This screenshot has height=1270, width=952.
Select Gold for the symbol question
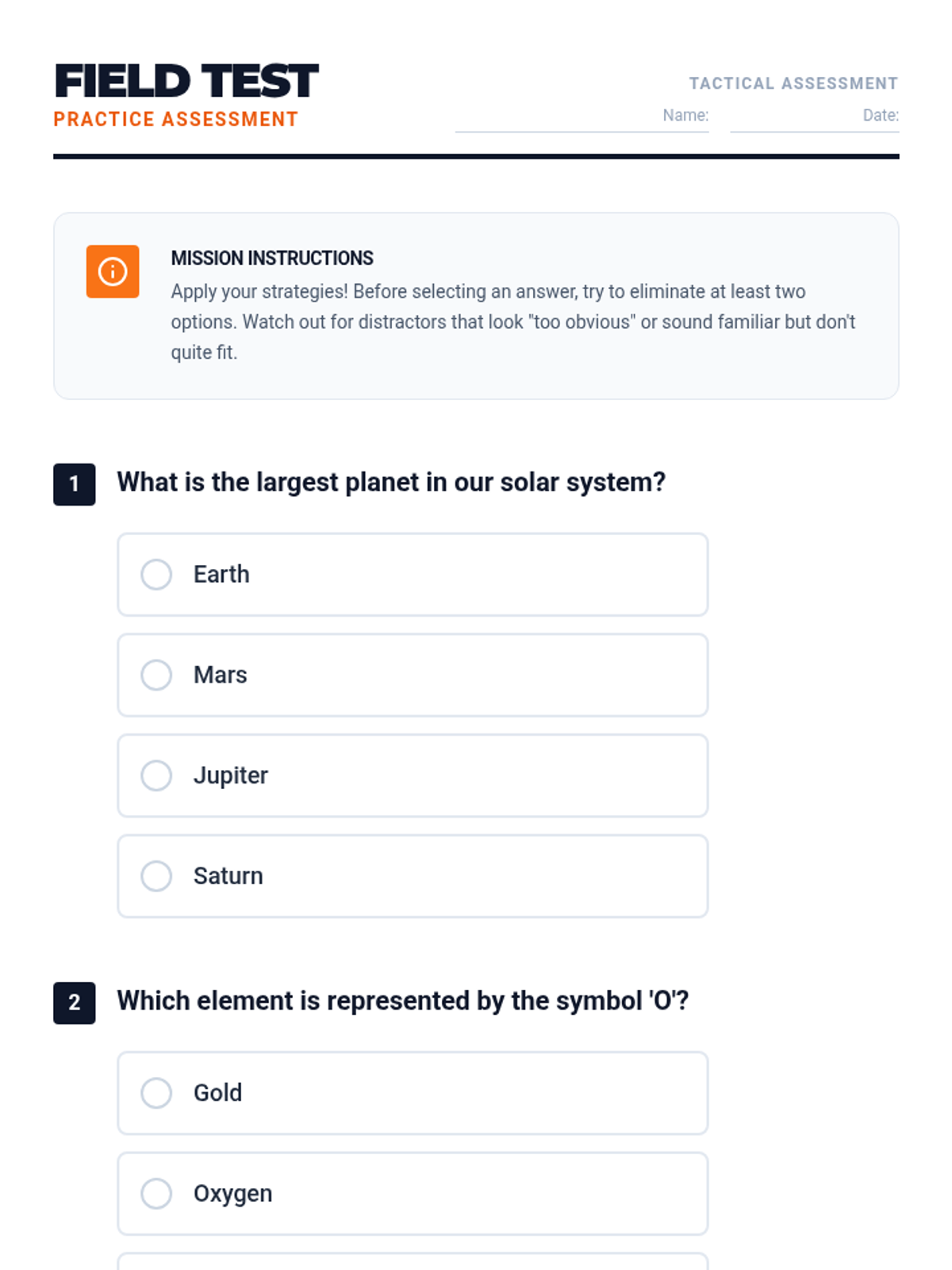tap(156, 1093)
